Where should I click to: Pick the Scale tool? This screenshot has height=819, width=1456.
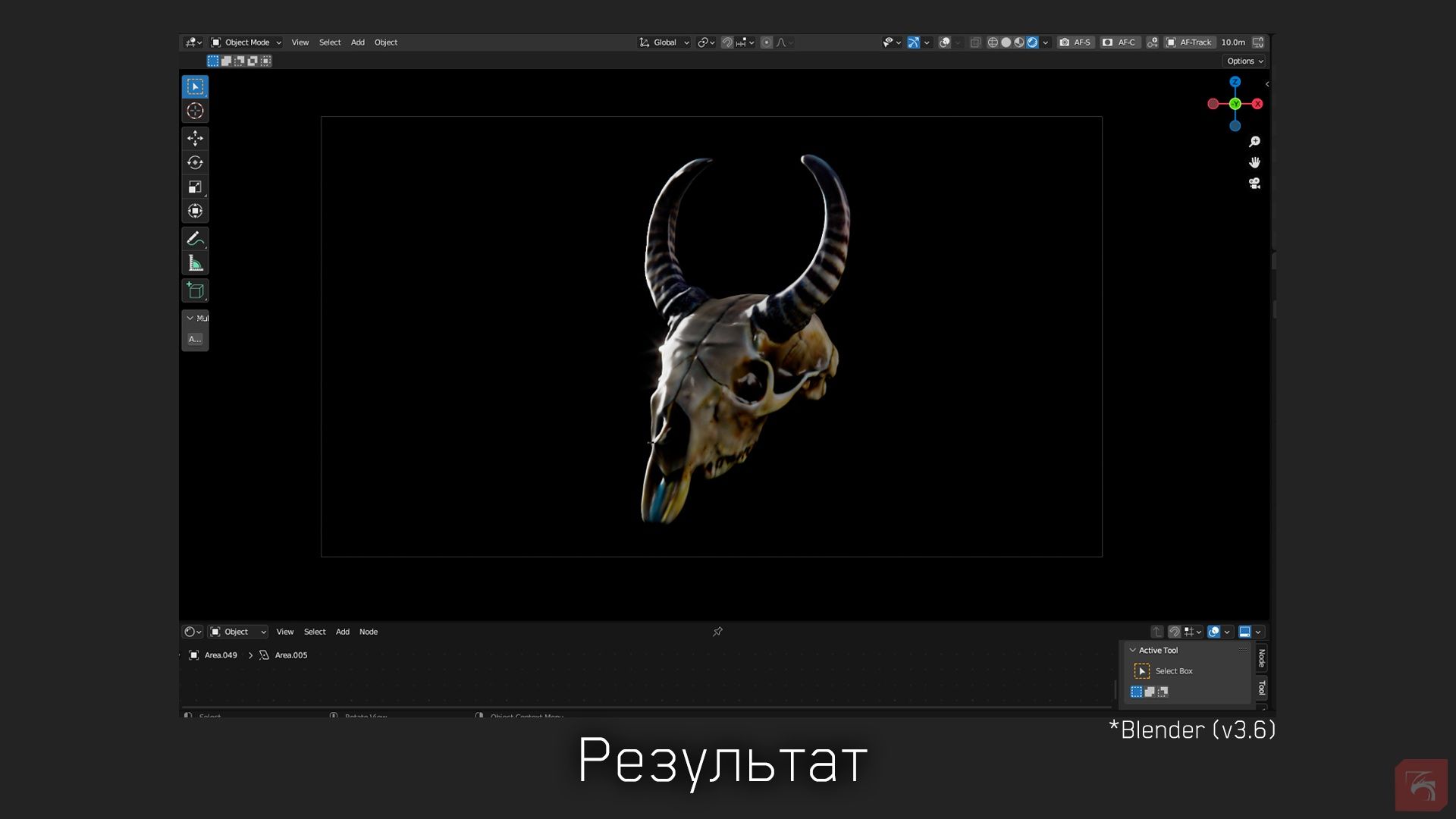(x=195, y=187)
